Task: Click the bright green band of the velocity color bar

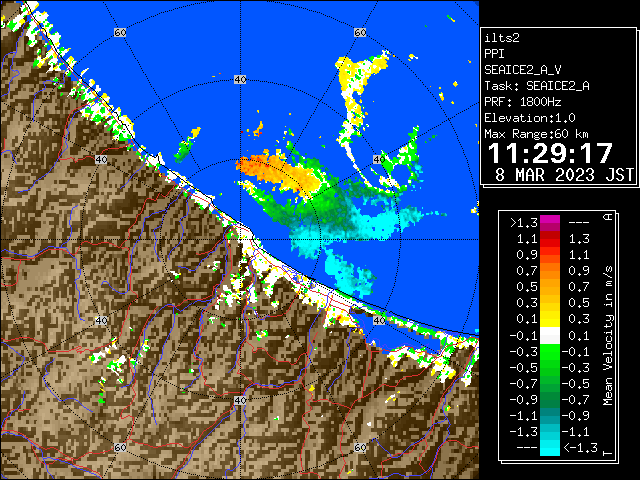Action: [550, 352]
